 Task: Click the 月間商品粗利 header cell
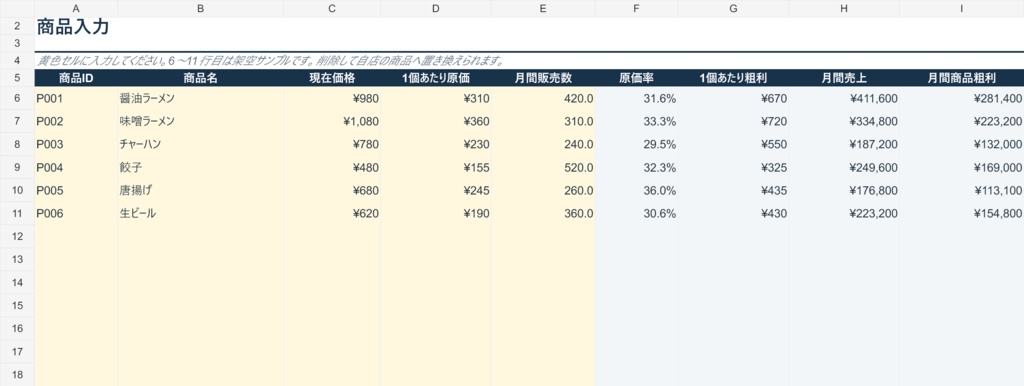click(x=961, y=78)
